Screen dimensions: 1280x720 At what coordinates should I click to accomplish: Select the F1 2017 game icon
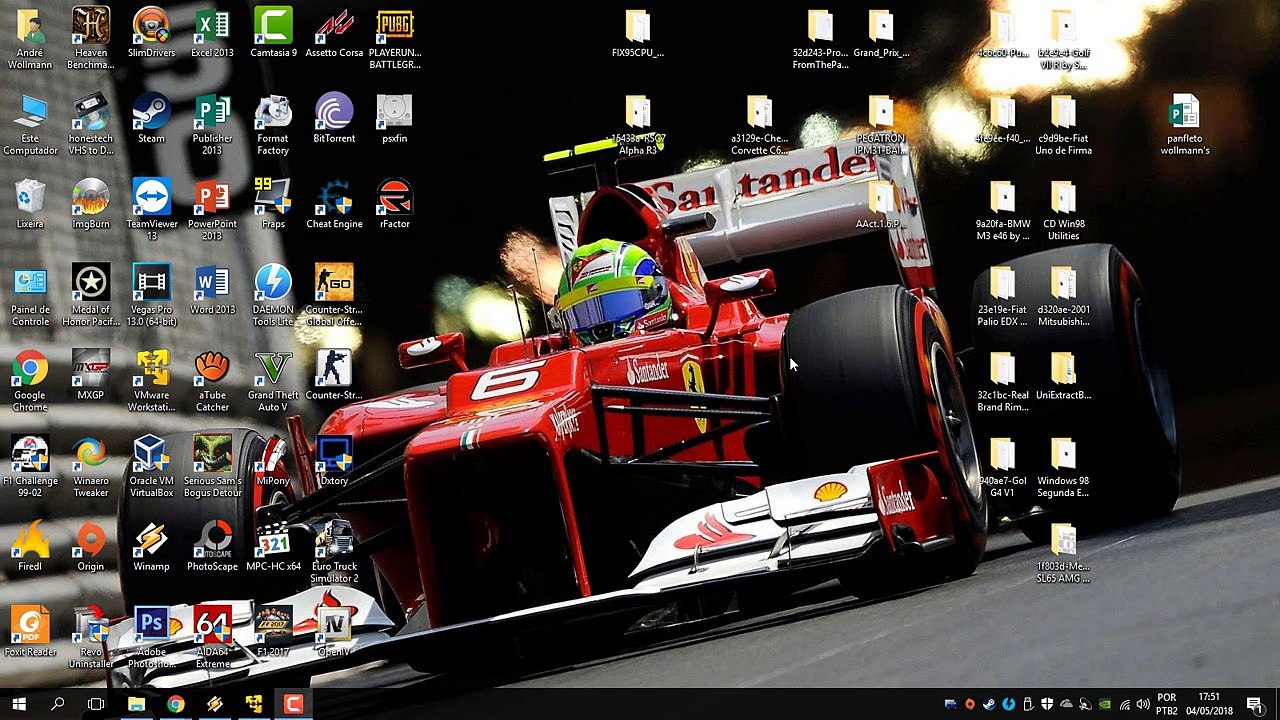pyautogui.click(x=273, y=632)
